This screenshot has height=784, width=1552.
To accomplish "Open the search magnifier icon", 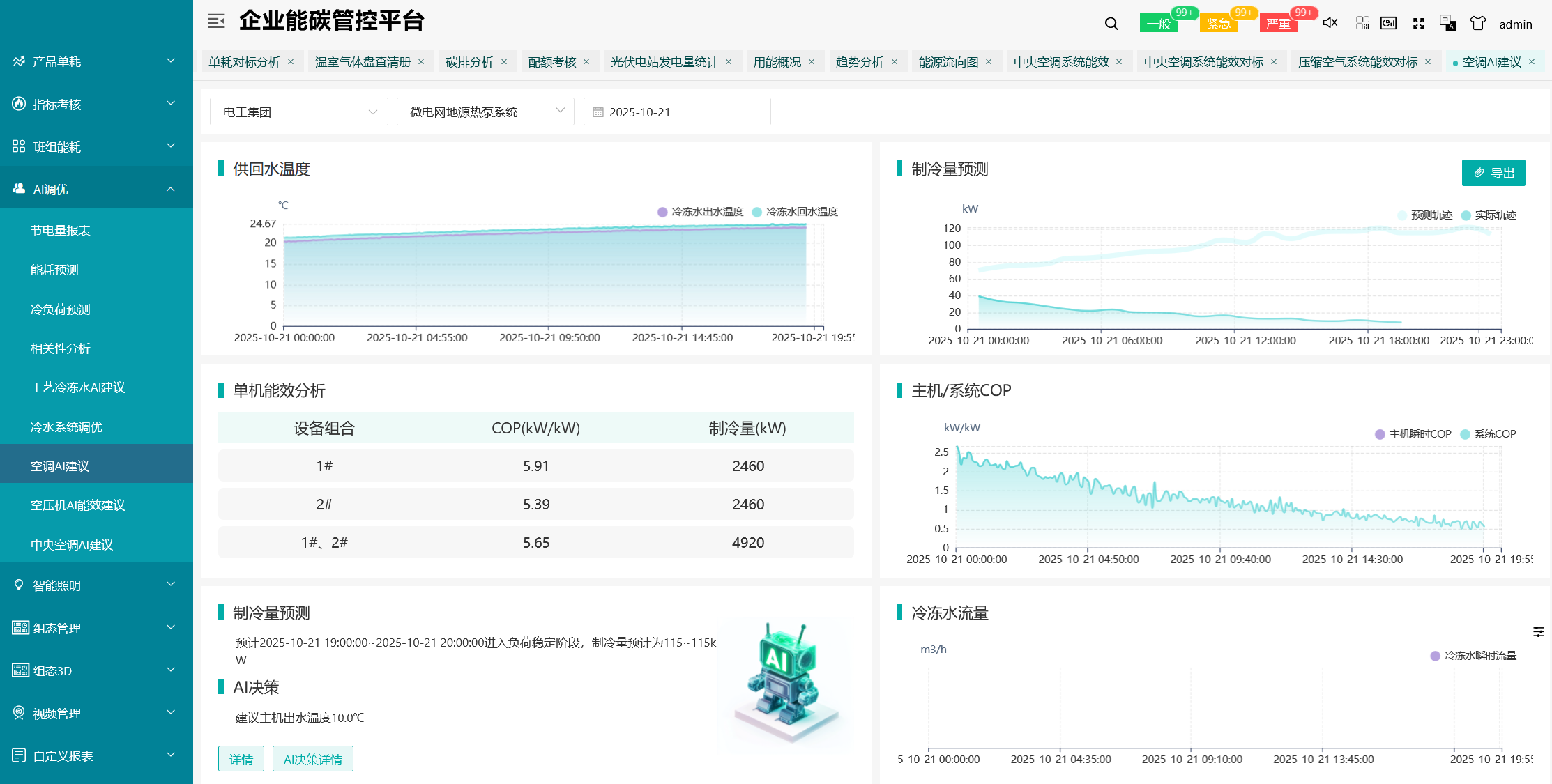I will 1111,24.
